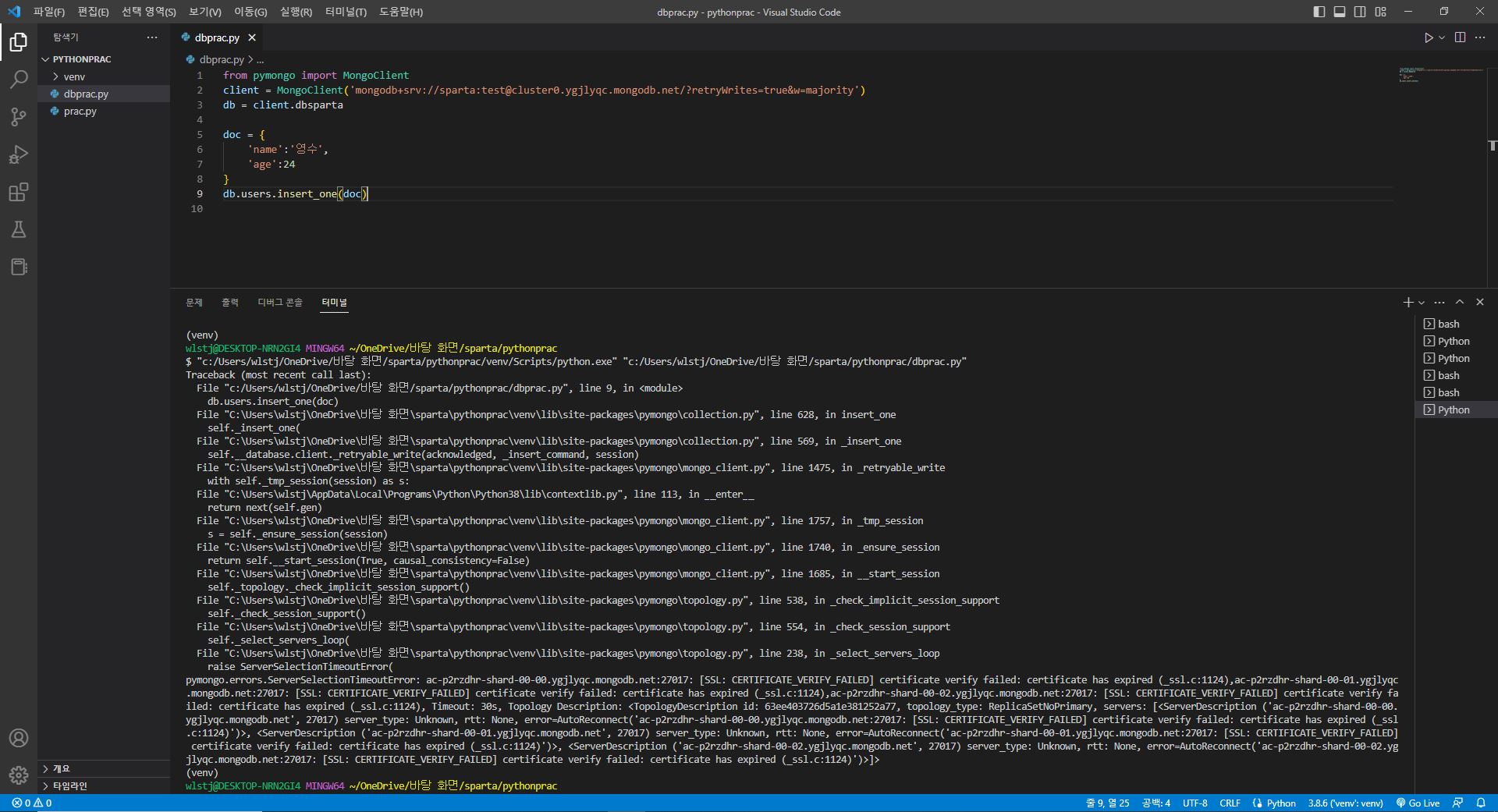
Task: Open editor More Actions ellipsis
Action: point(1480,37)
